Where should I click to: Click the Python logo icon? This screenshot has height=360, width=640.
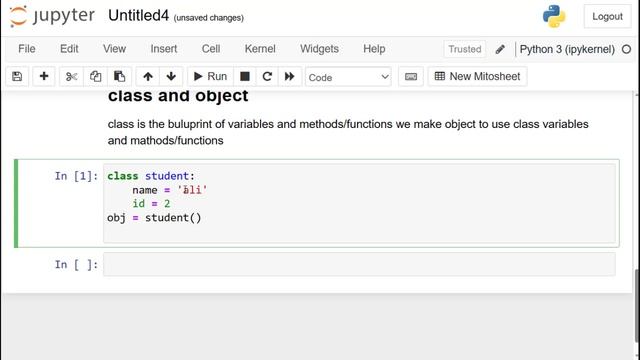tap(554, 16)
